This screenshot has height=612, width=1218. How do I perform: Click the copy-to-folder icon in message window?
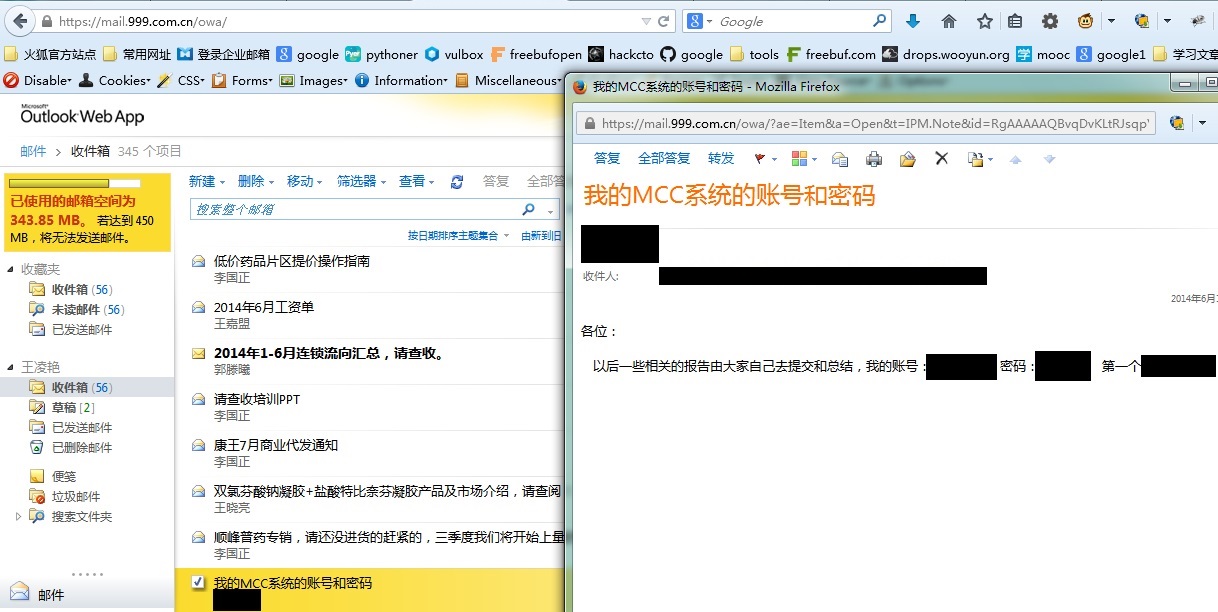(975, 158)
